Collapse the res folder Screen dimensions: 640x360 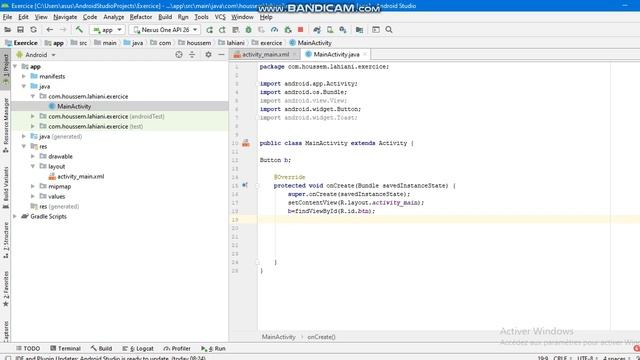click(x=24, y=146)
